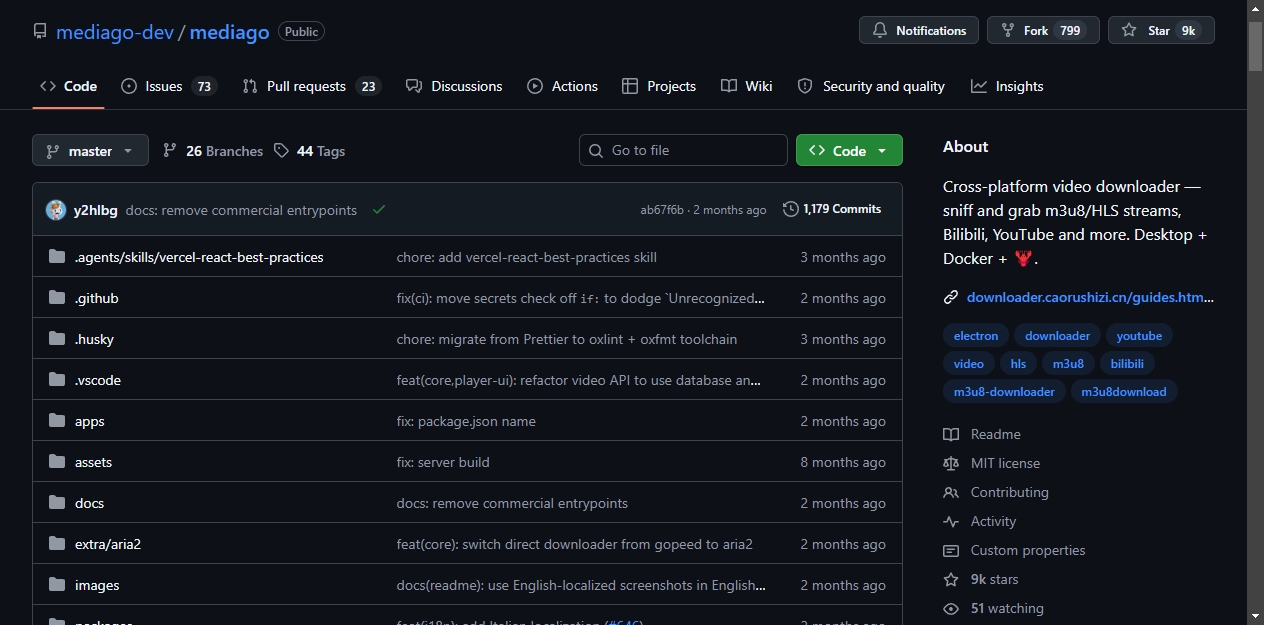Open the Wiki tab
Image resolution: width=1264 pixels, height=625 pixels.
tap(747, 86)
